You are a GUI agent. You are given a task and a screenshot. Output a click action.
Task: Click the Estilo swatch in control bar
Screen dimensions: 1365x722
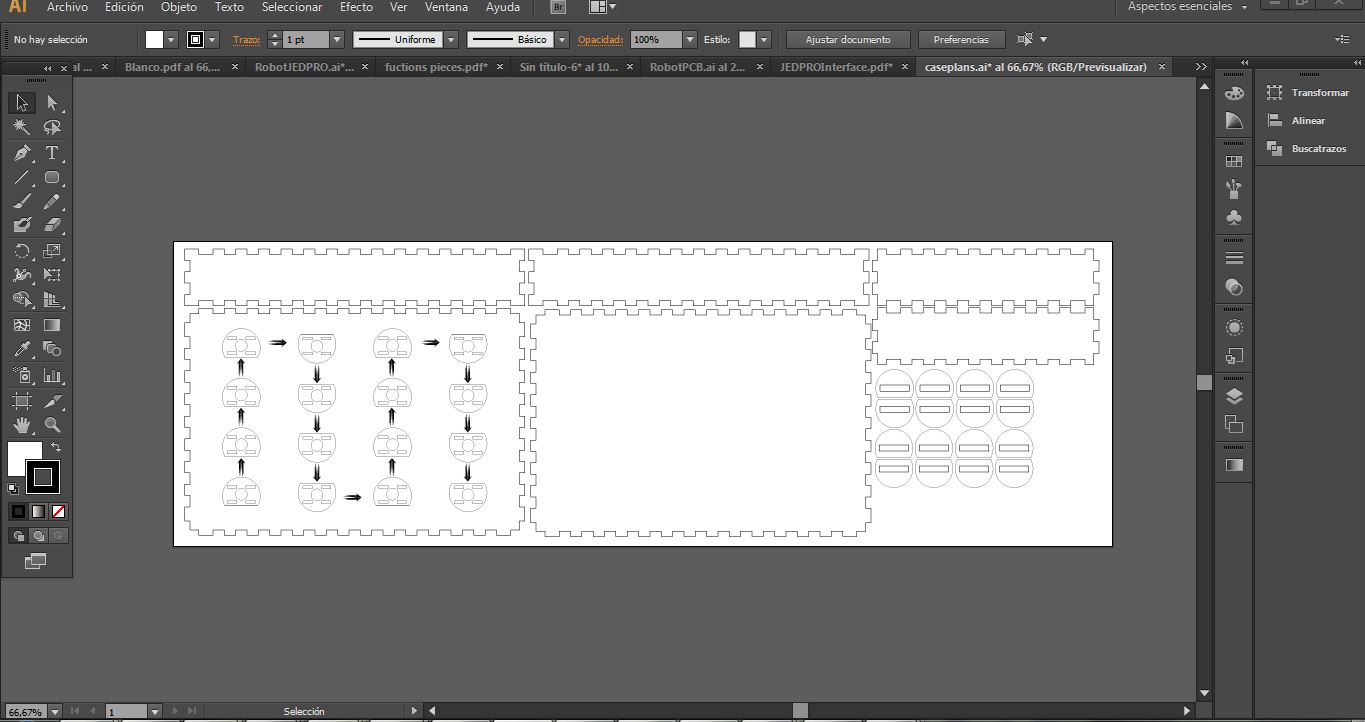[747, 40]
